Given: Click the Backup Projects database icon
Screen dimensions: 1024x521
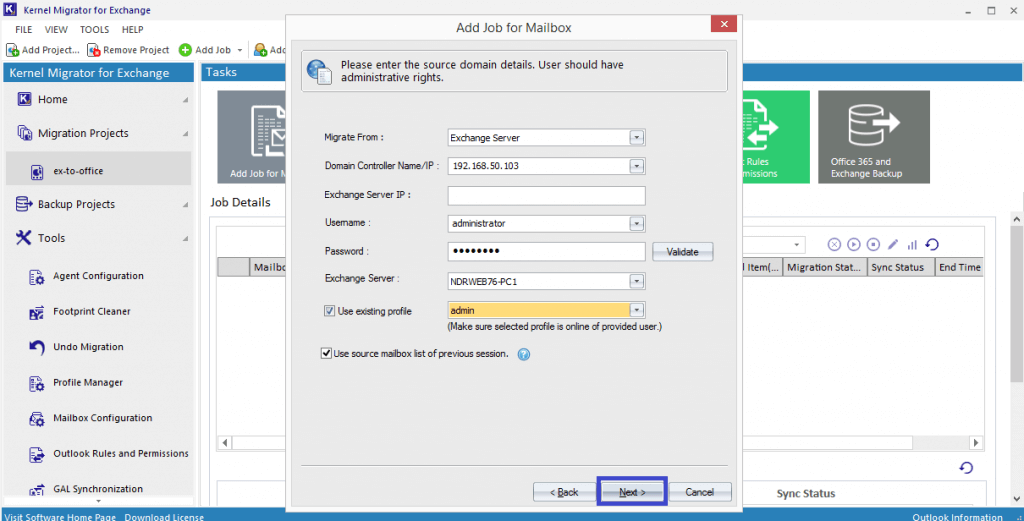Looking at the screenshot, I should pyautogui.click(x=24, y=204).
